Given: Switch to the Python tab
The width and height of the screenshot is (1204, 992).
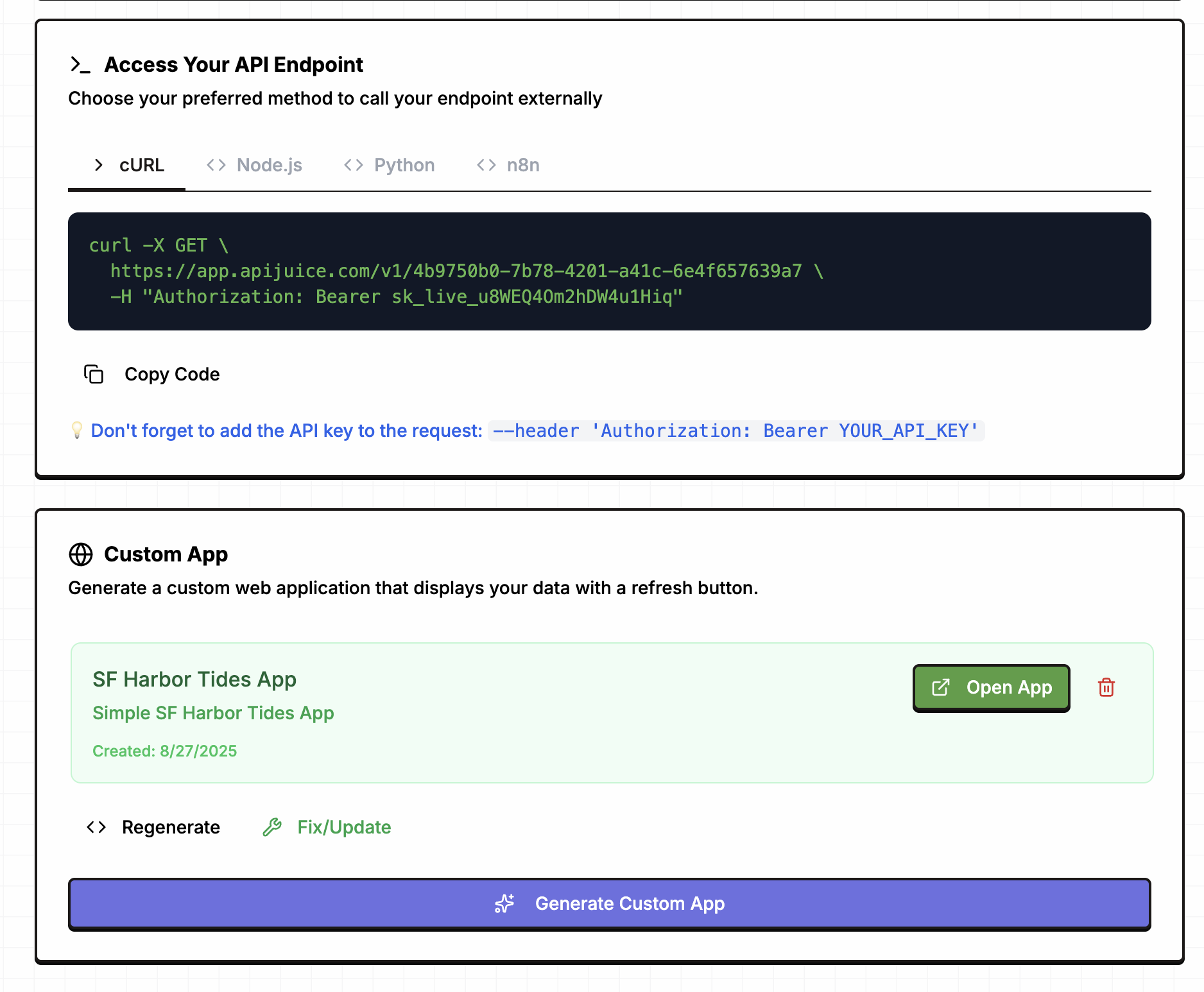Looking at the screenshot, I should click(x=390, y=166).
